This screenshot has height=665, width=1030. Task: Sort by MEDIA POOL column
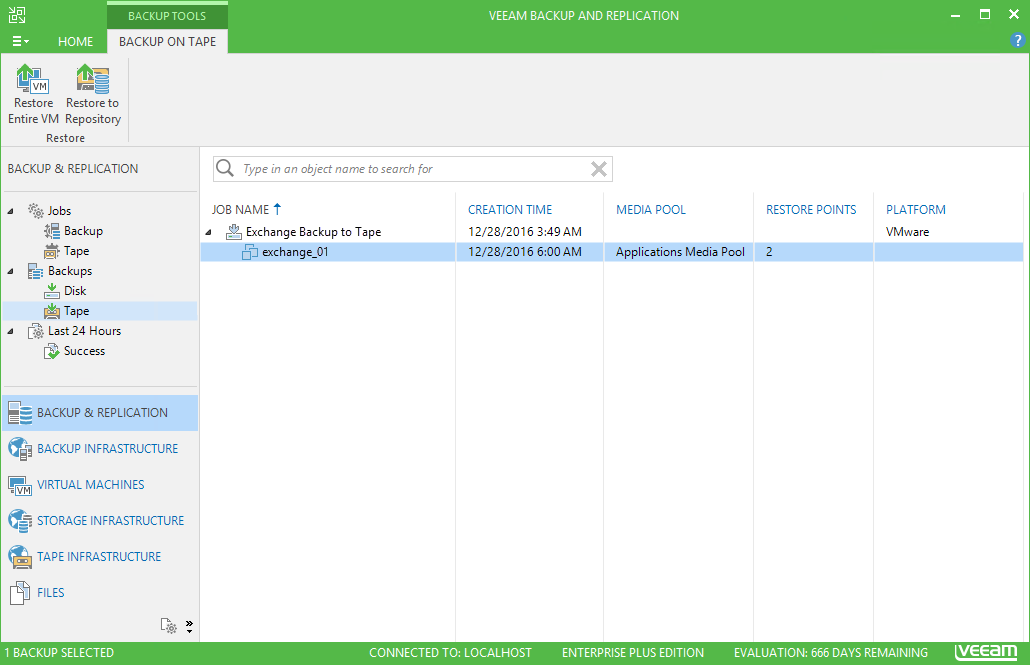[x=650, y=210]
